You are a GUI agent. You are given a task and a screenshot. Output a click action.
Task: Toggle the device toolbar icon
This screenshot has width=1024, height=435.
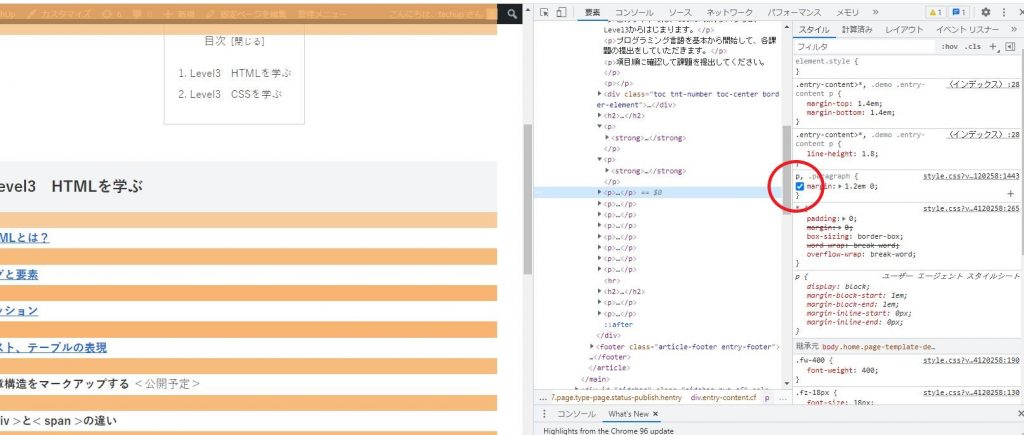(x=562, y=12)
